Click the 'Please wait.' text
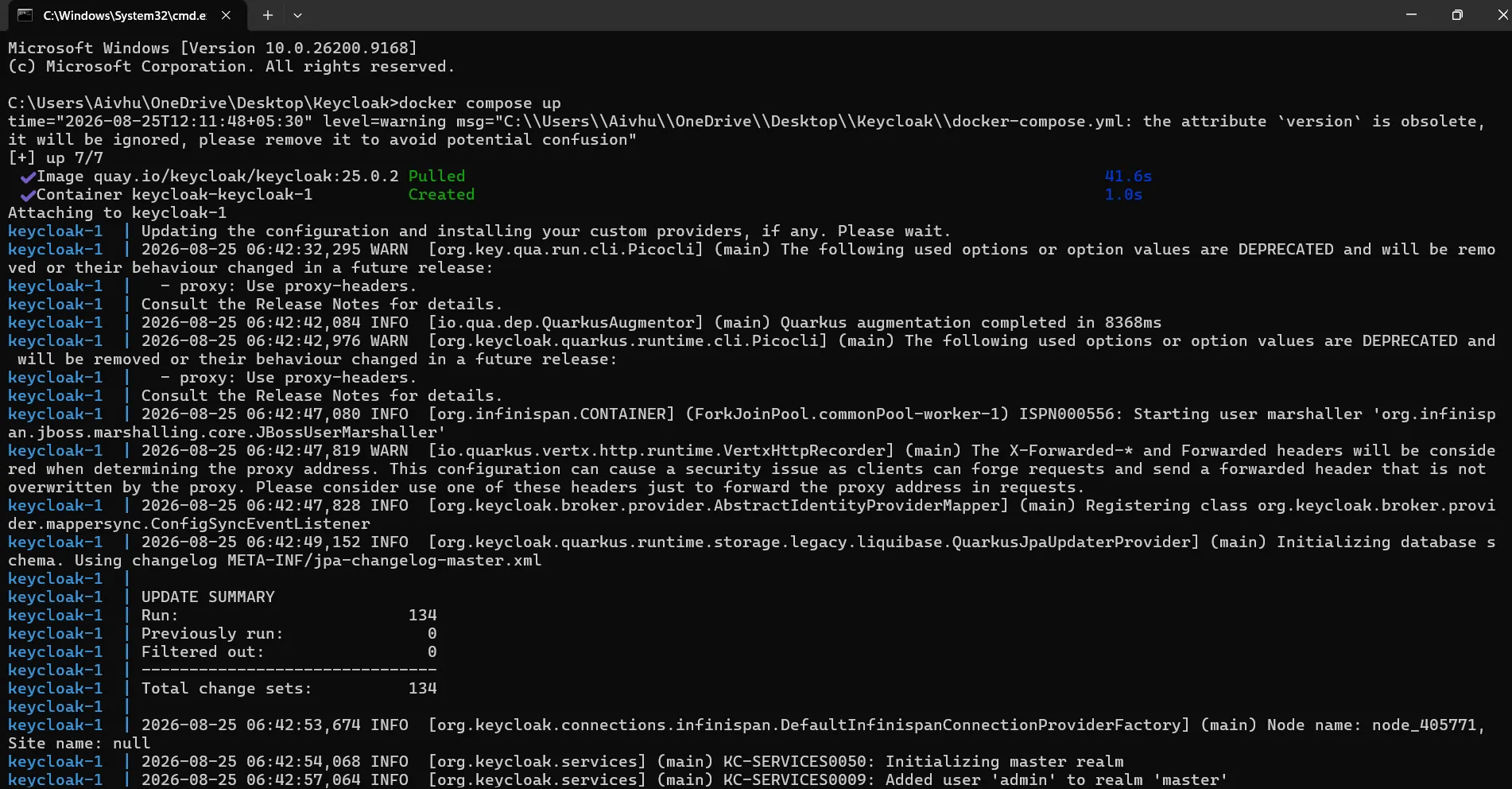Viewport: 1512px width, 789px height. 894,231
